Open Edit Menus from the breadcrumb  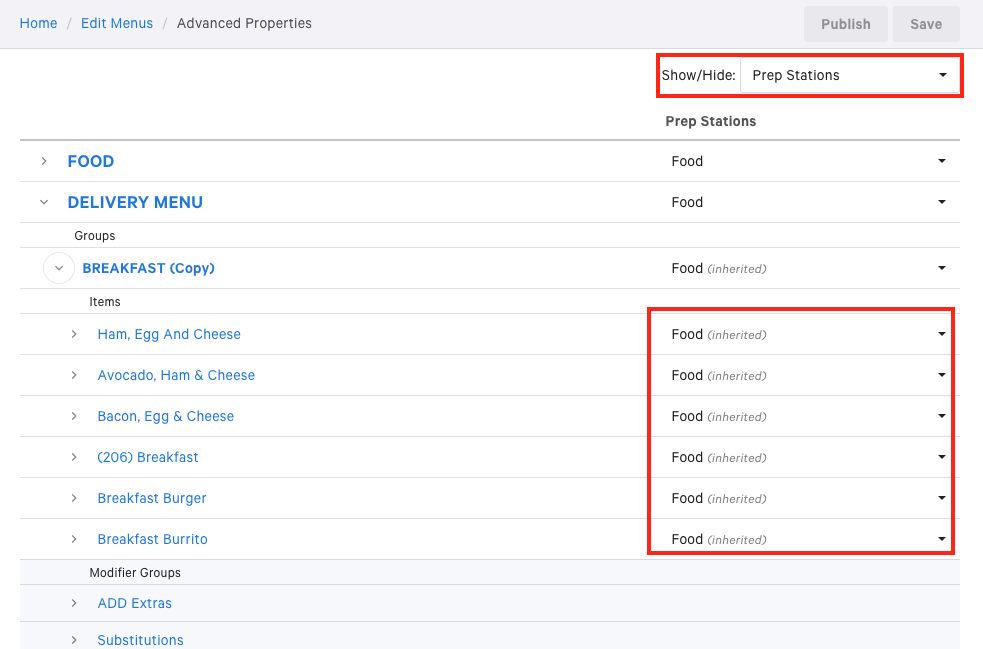[116, 23]
